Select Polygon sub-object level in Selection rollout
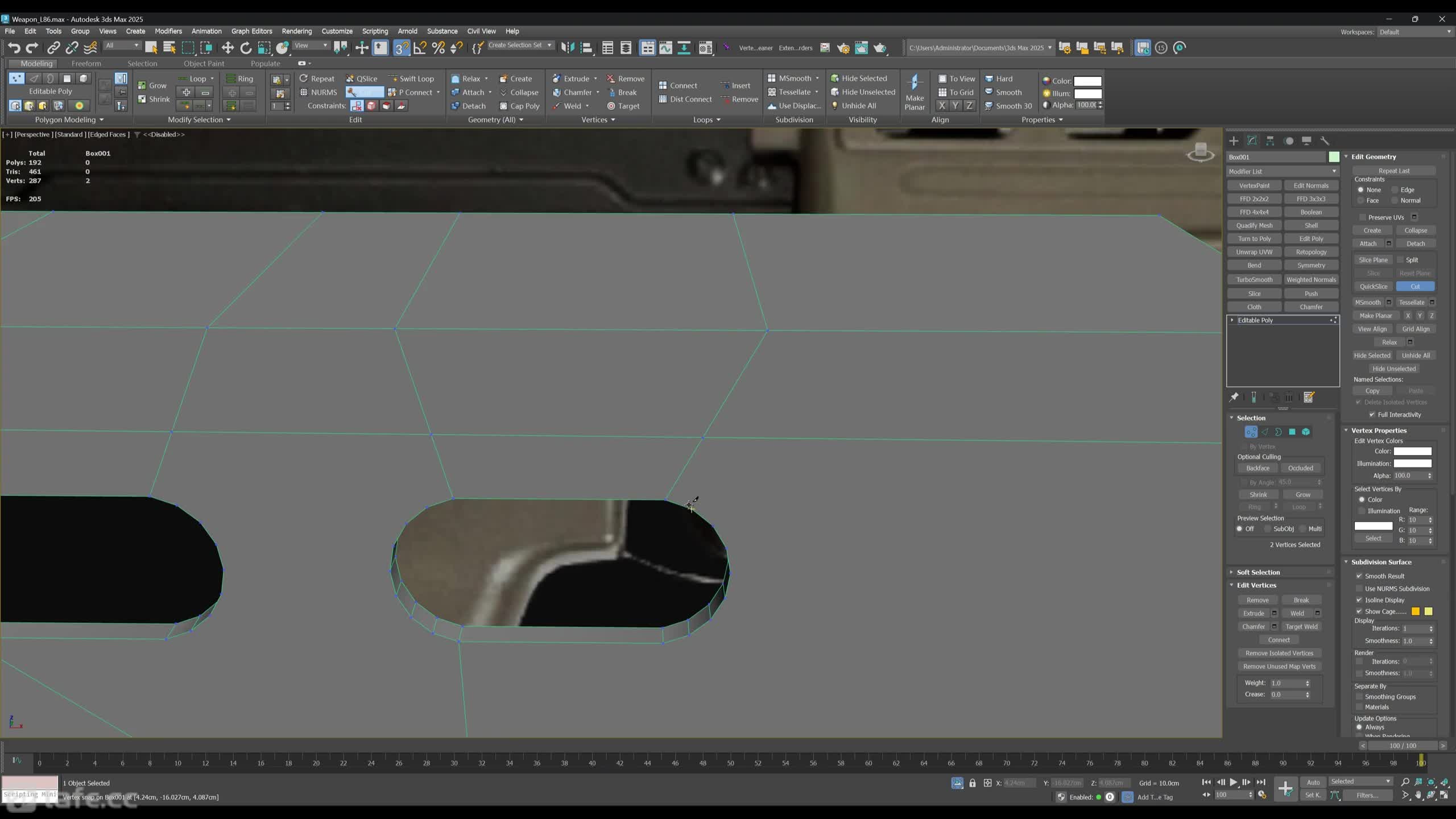 coord(1292,432)
